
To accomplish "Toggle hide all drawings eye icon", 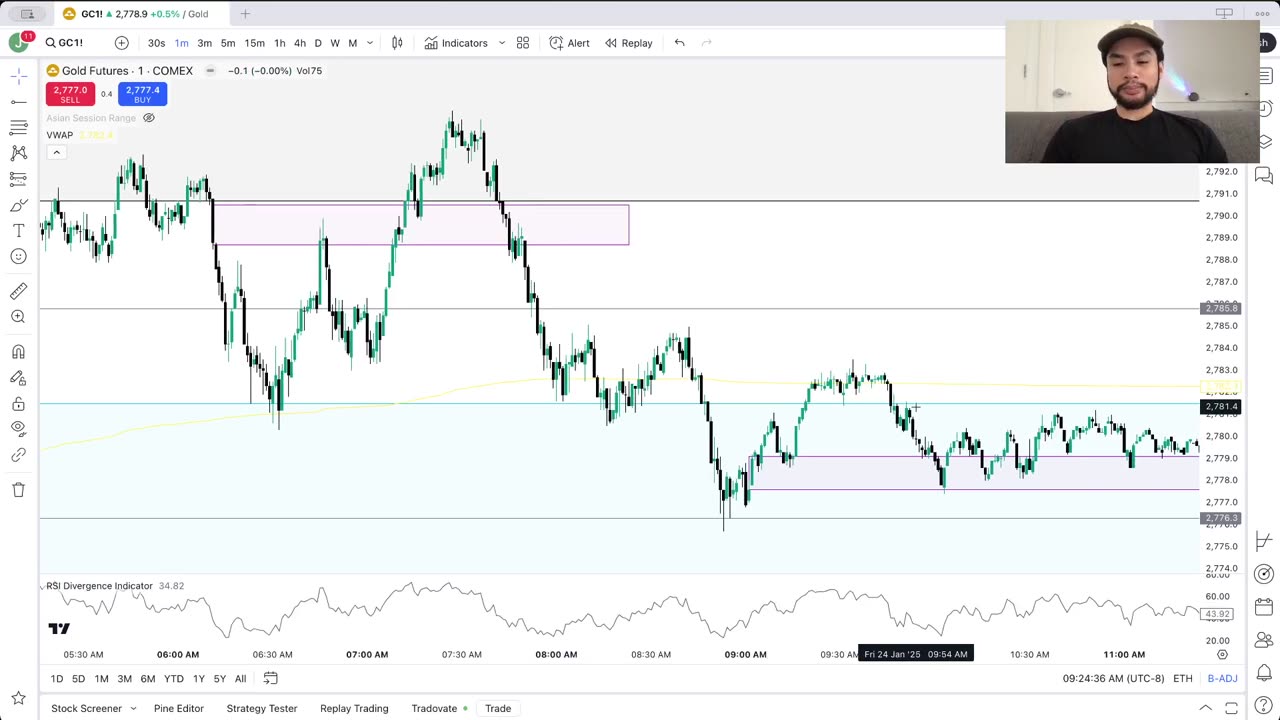I will (x=19, y=429).
